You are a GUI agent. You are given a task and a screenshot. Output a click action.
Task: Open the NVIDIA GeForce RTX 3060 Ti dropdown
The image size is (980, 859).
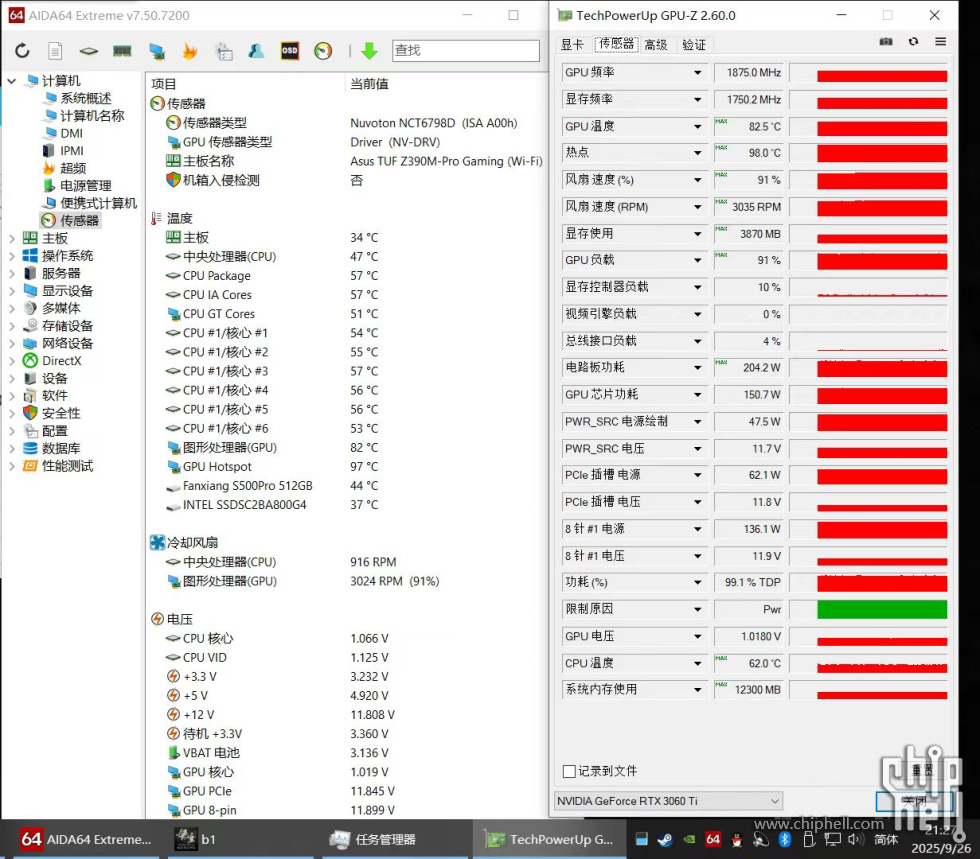tap(668, 801)
